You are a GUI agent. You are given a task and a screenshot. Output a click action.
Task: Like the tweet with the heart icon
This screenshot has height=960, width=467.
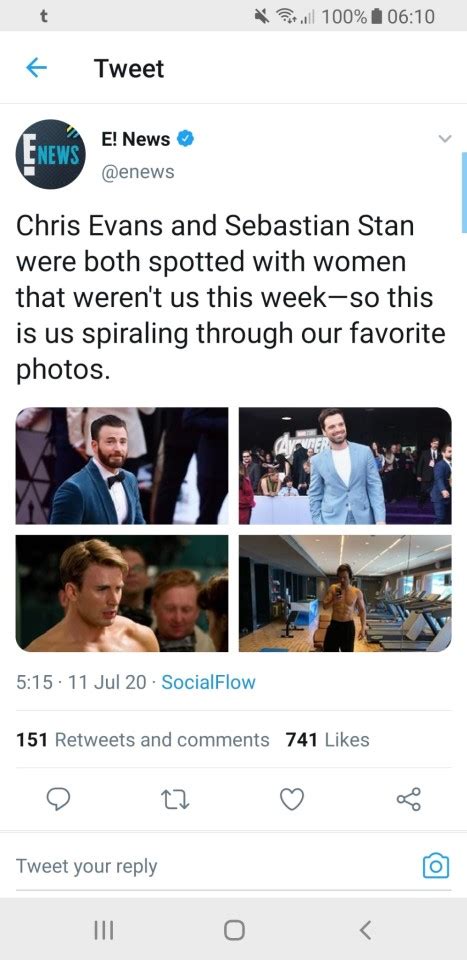pos(292,799)
